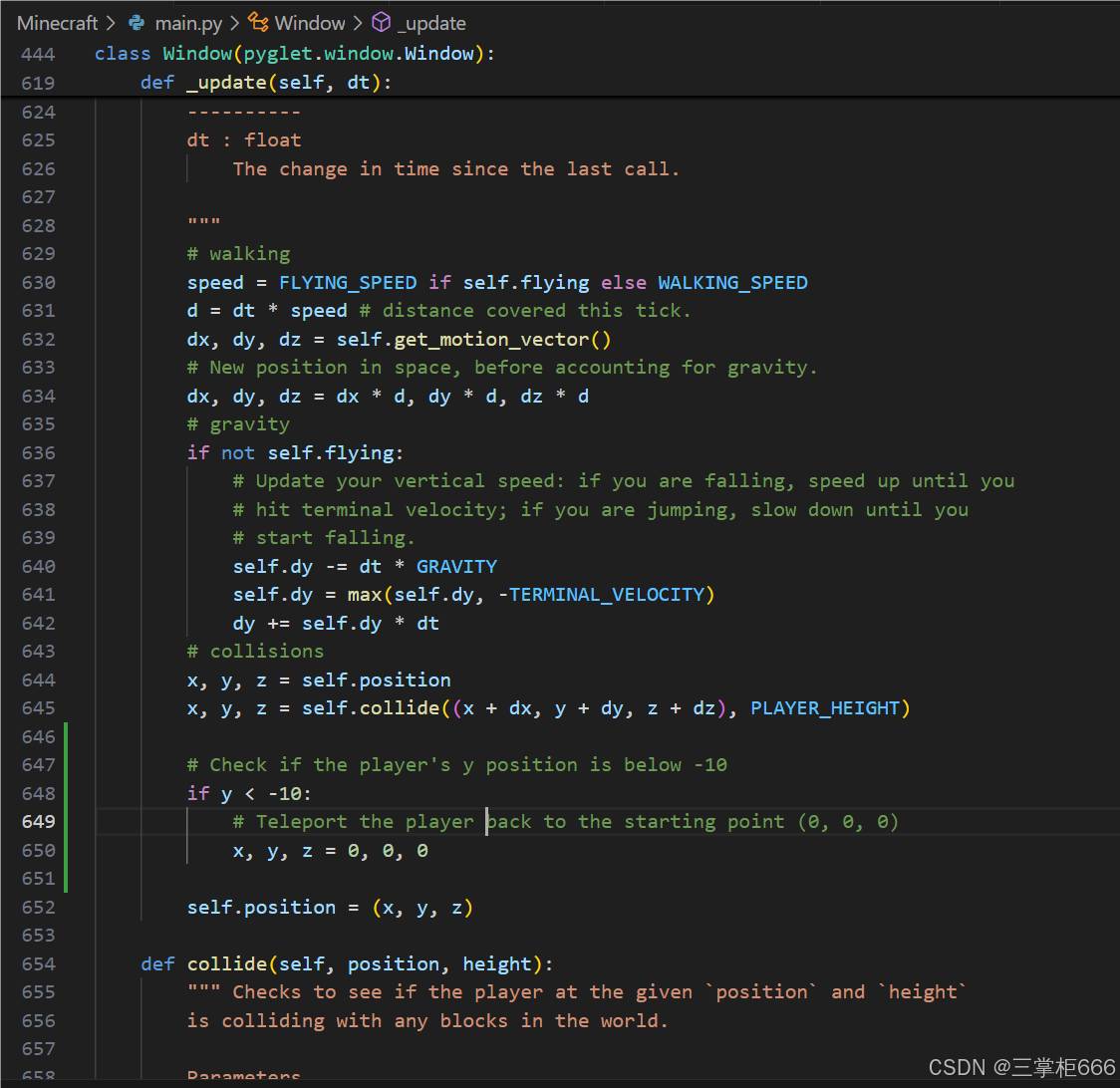Click 'self.position = (x, y, z)' line

tap(330, 908)
